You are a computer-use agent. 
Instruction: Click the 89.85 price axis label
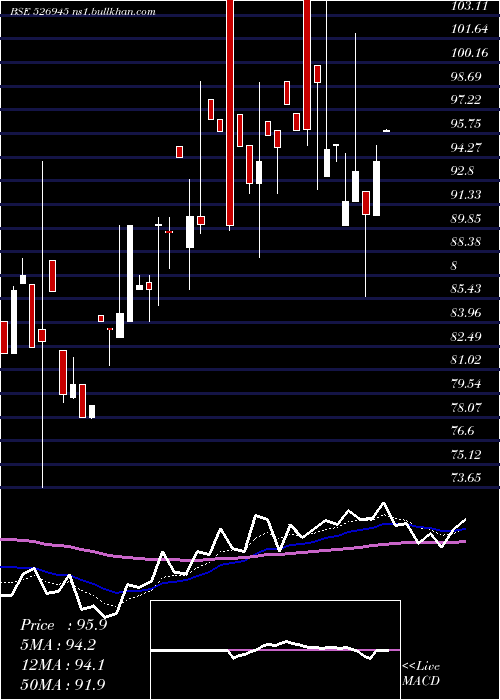click(466, 218)
